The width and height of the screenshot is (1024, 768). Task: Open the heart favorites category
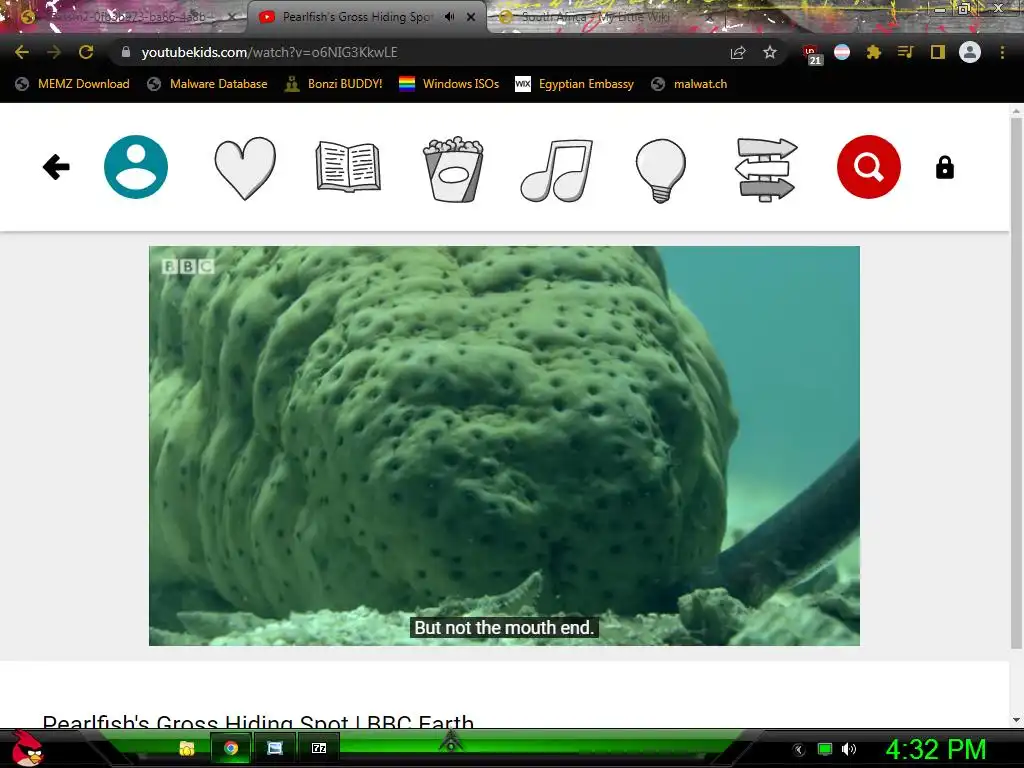click(245, 168)
